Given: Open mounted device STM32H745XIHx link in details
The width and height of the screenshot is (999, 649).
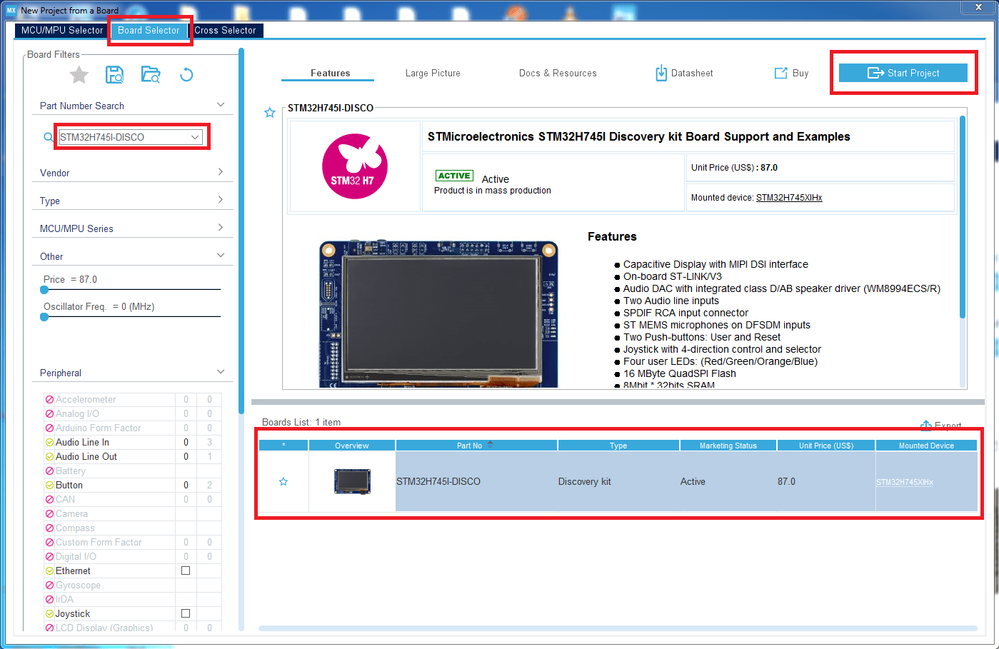Looking at the screenshot, I should 789,197.
